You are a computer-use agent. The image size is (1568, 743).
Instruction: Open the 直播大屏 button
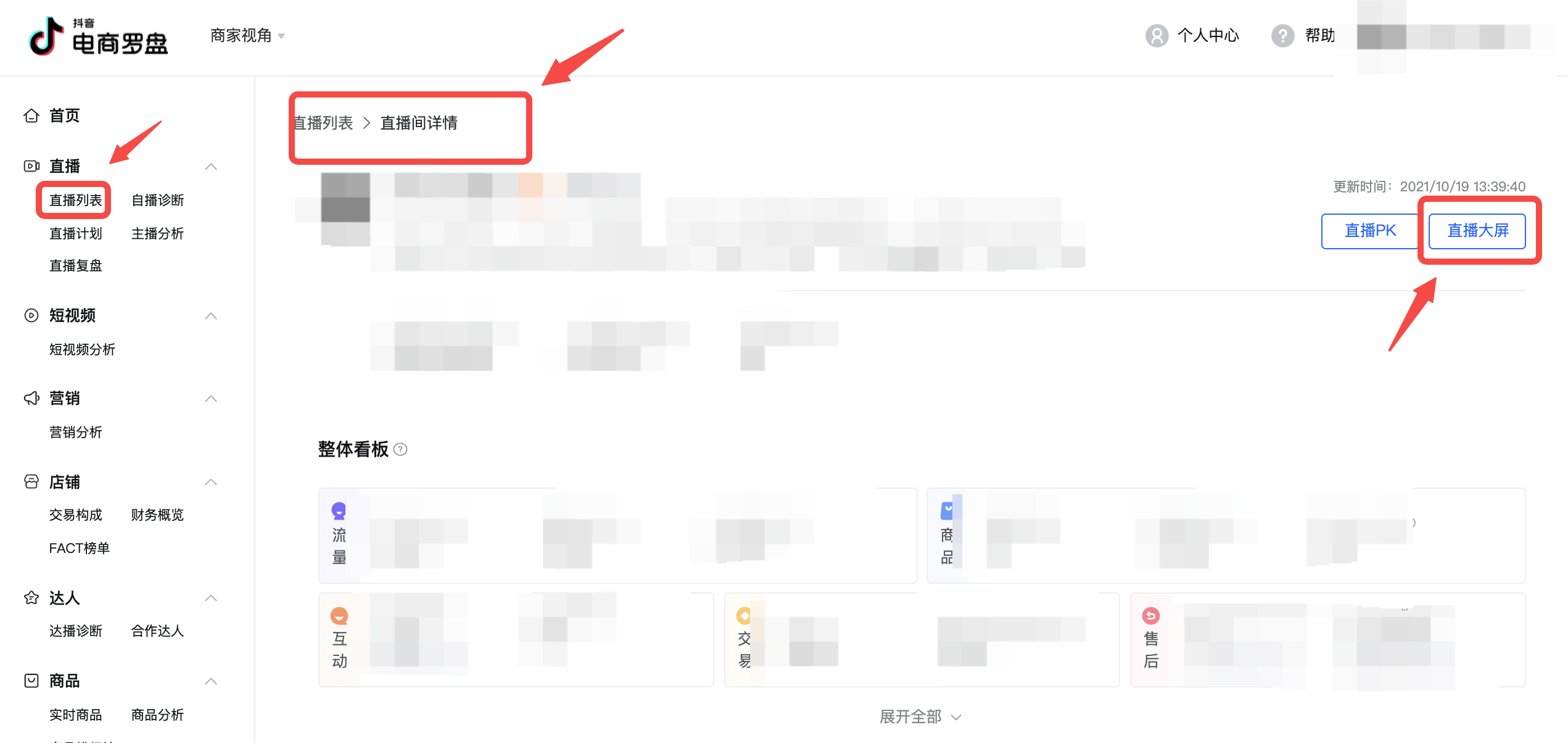click(1477, 231)
